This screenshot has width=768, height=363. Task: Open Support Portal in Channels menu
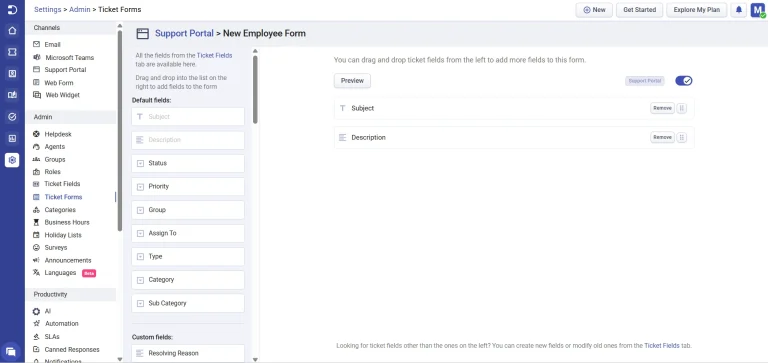pos(65,70)
